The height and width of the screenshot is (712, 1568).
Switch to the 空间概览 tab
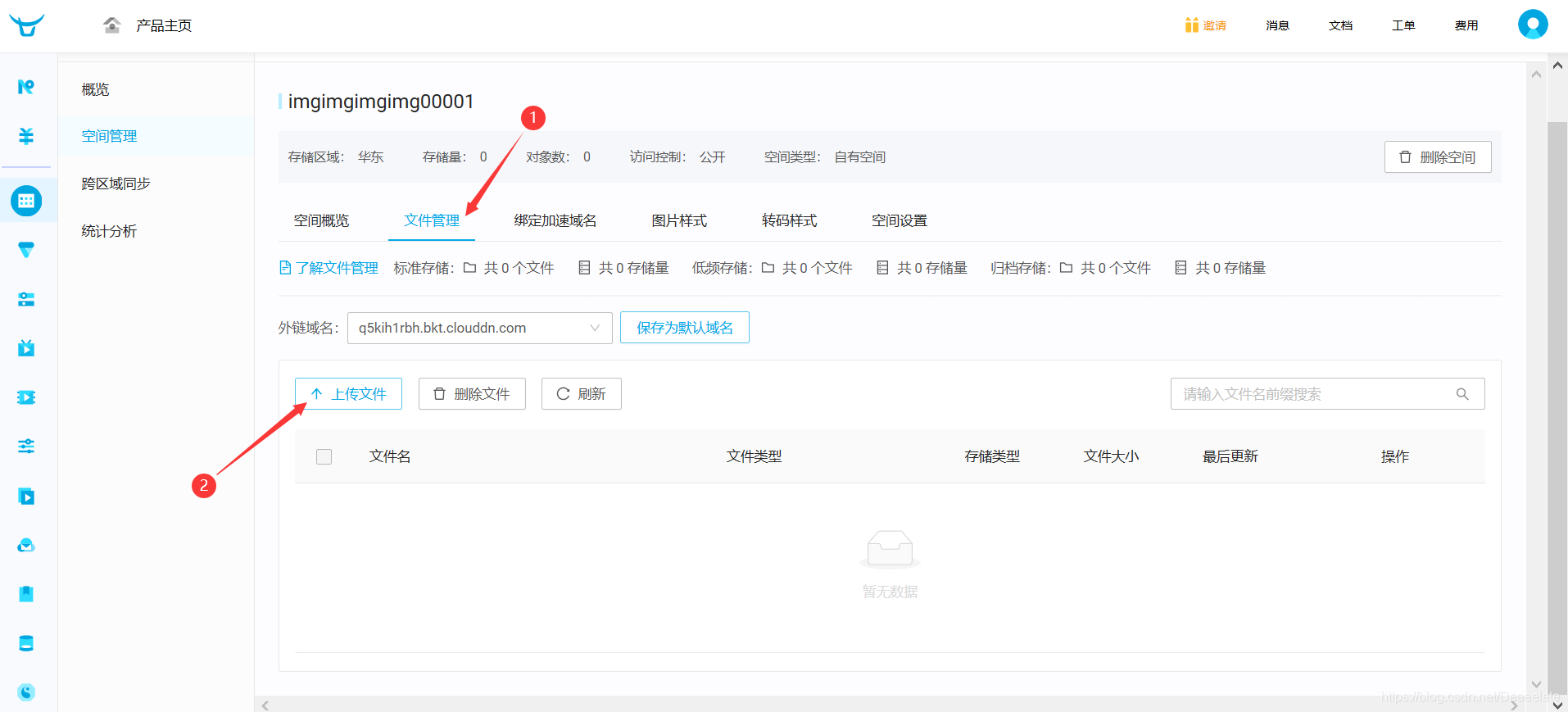321,220
